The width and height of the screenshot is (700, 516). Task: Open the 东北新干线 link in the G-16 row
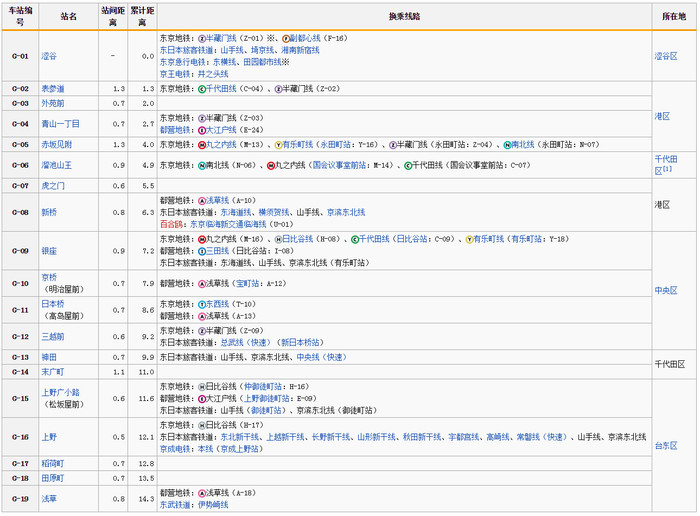(240, 437)
